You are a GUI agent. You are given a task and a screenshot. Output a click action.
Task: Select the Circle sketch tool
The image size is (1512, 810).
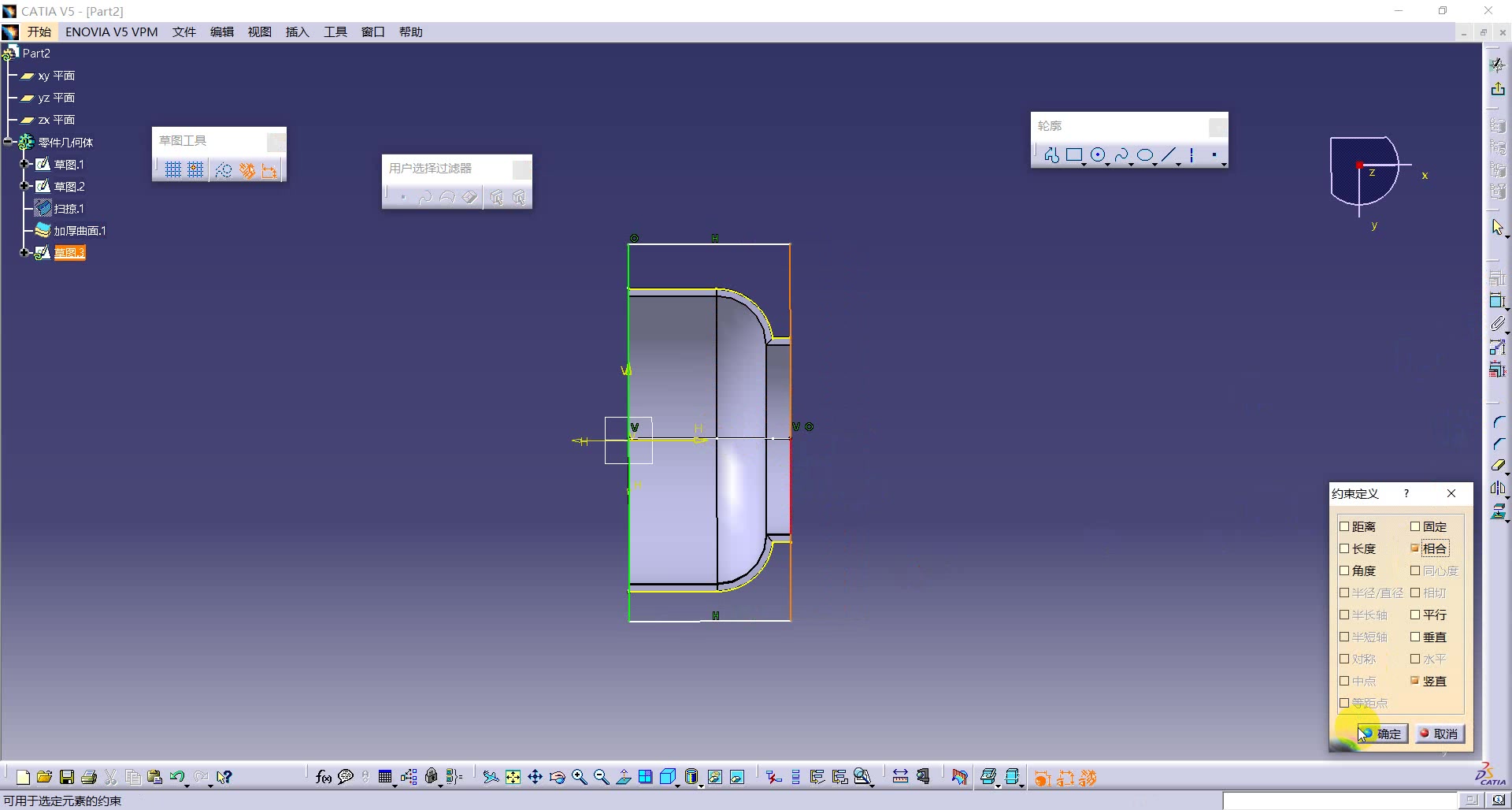pyautogui.click(x=1098, y=155)
